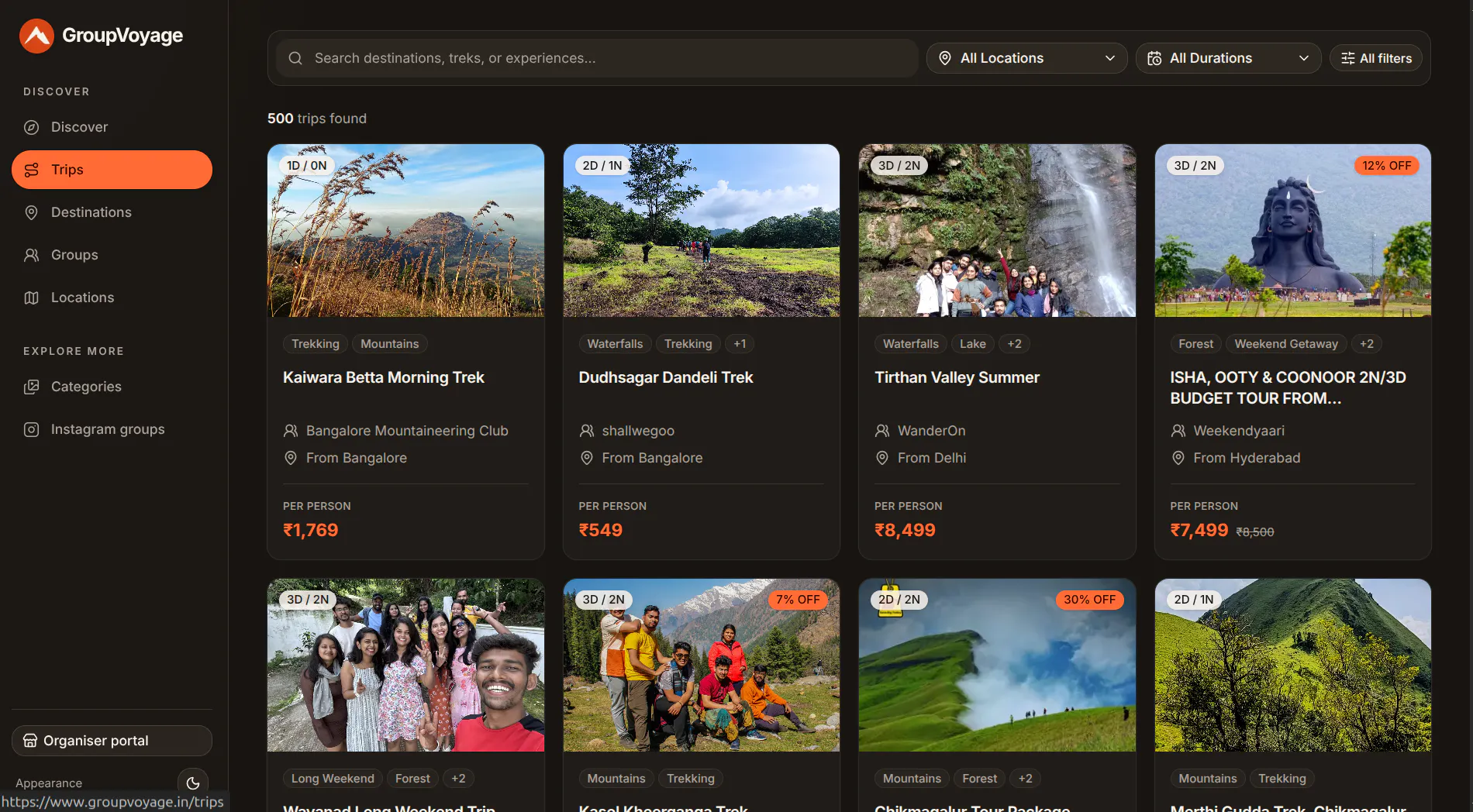Click the GroupVoyage logo icon

pos(36,36)
